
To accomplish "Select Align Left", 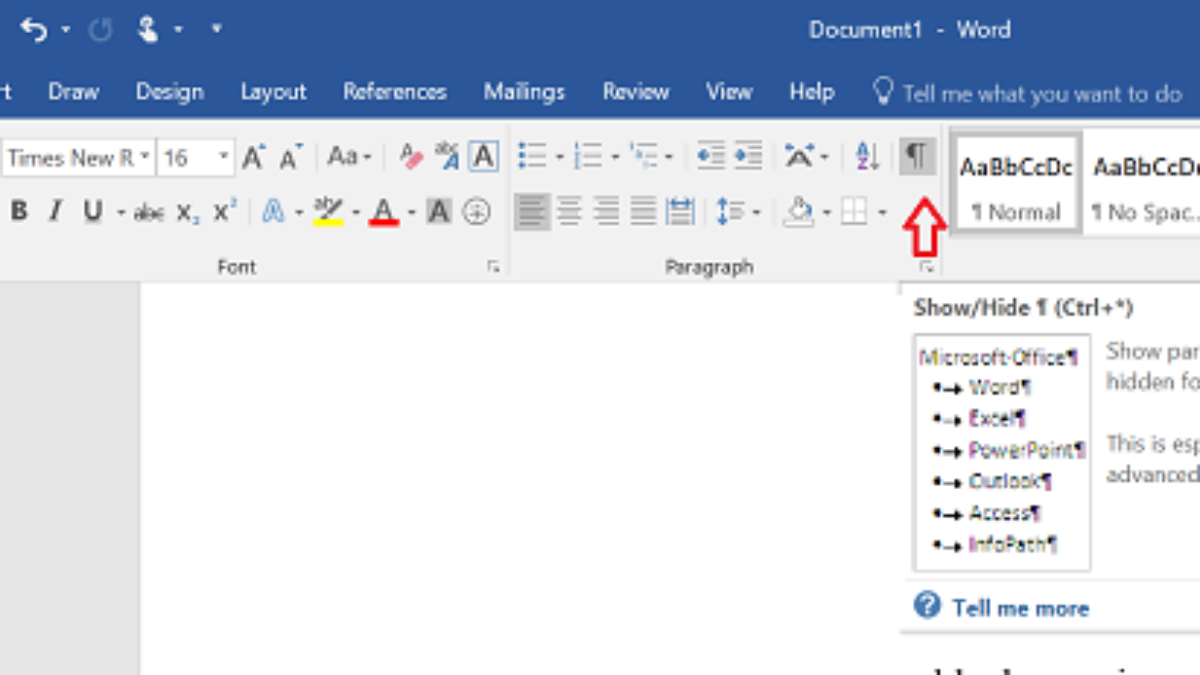I will pyautogui.click(x=533, y=211).
